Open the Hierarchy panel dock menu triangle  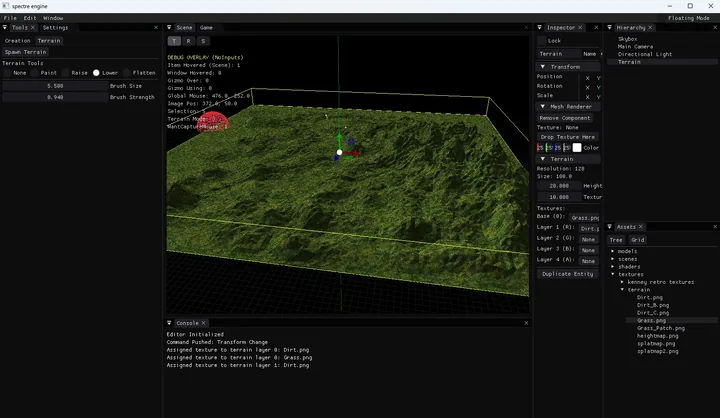tap(609, 28)
